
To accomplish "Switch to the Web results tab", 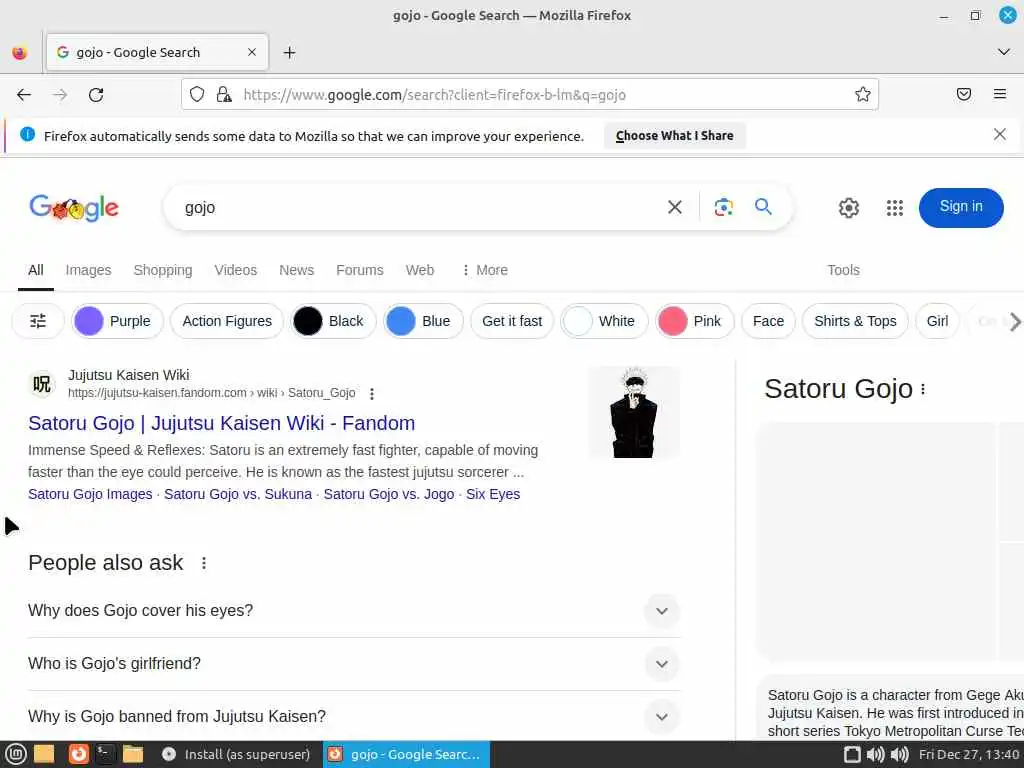I will pos(420,270).
